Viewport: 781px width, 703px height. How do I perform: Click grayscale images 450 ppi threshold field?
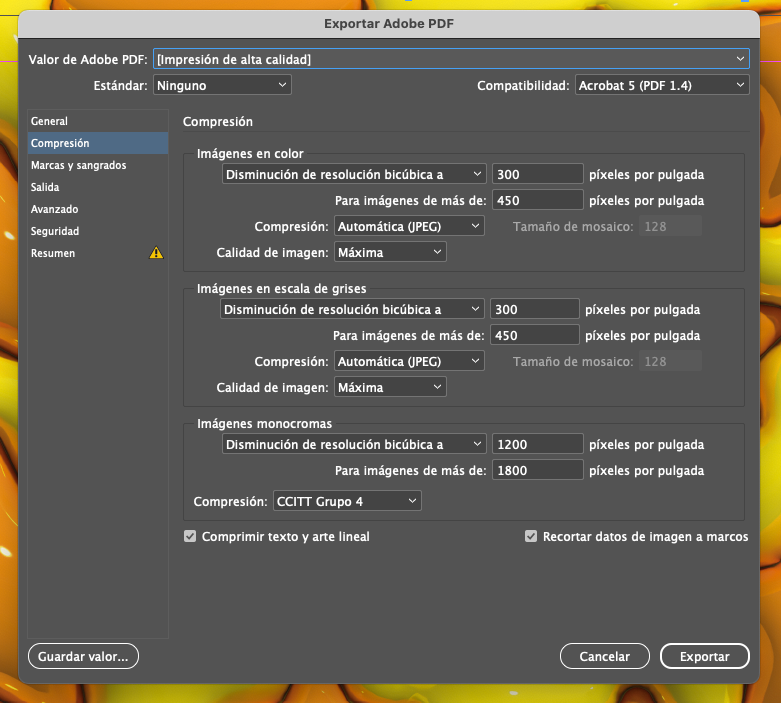coord(535,335)
